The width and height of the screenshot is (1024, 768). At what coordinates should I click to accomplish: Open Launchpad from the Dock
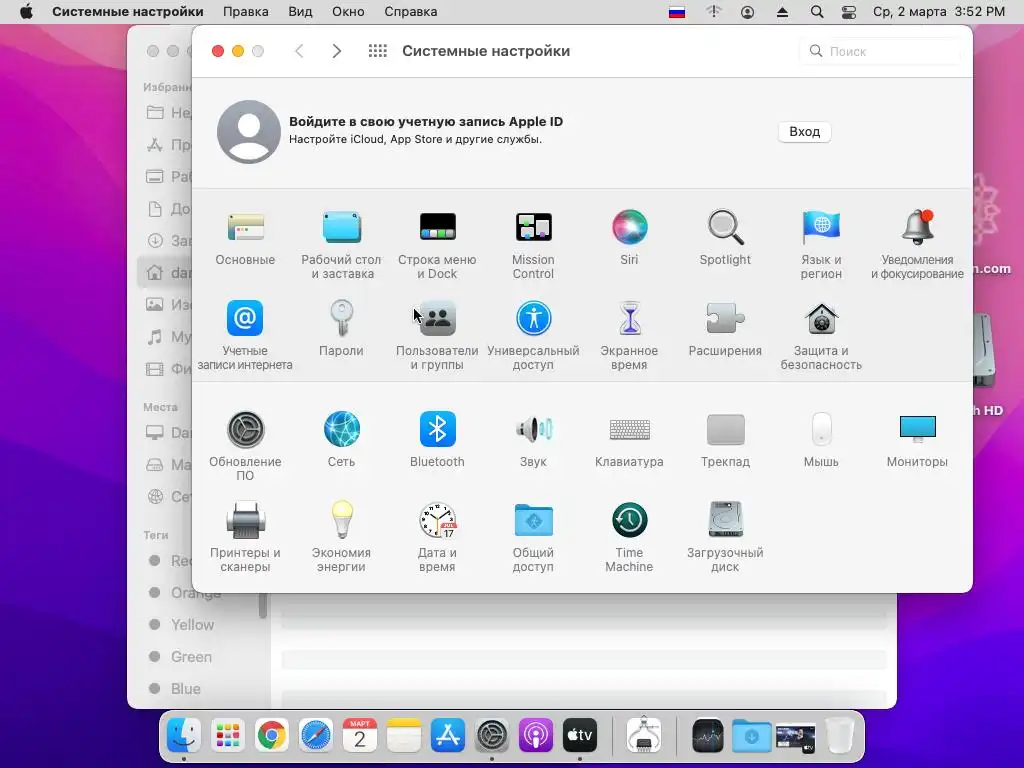tap(228, 736)
